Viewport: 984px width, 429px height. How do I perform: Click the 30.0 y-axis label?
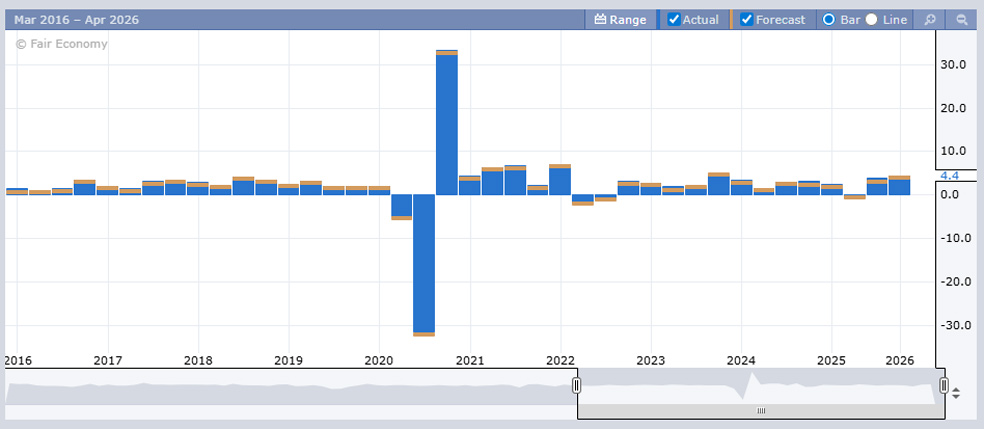[952, 65]
